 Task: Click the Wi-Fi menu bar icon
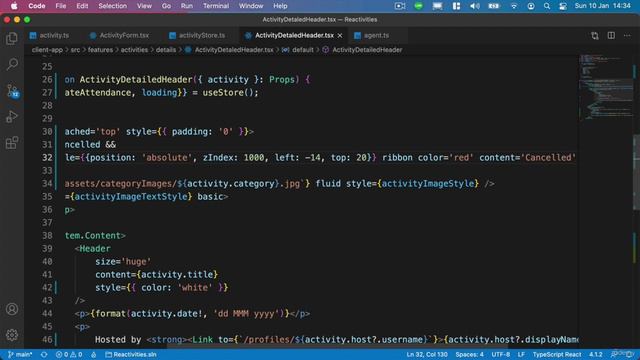(514, 6)
